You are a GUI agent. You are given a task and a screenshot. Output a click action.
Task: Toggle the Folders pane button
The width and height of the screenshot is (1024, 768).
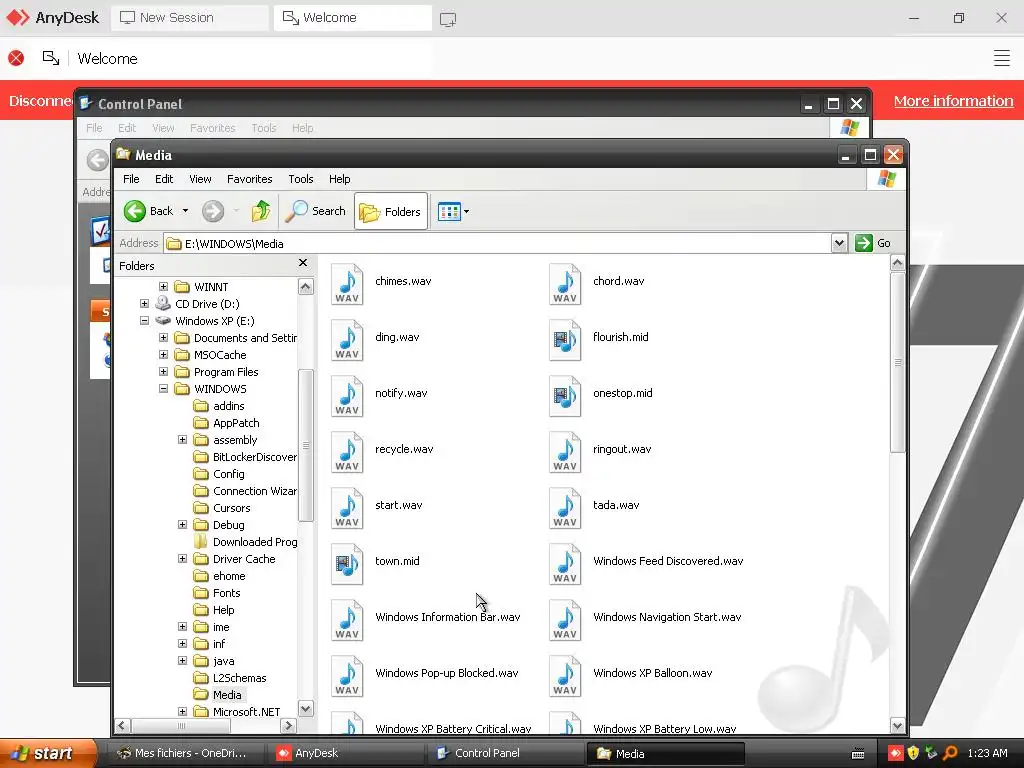coord(391,212)
